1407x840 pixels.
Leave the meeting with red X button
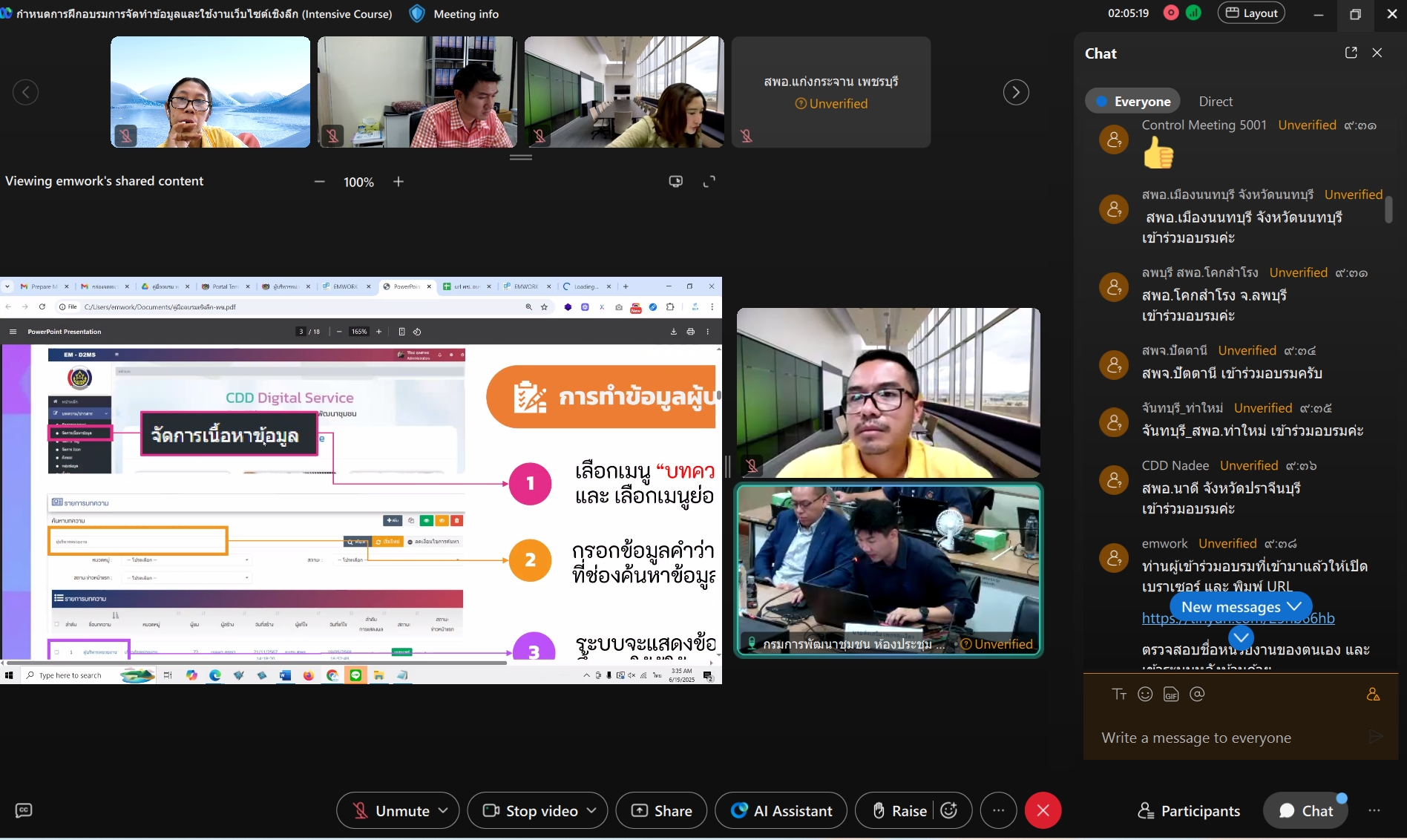(x=1043, y=810)
